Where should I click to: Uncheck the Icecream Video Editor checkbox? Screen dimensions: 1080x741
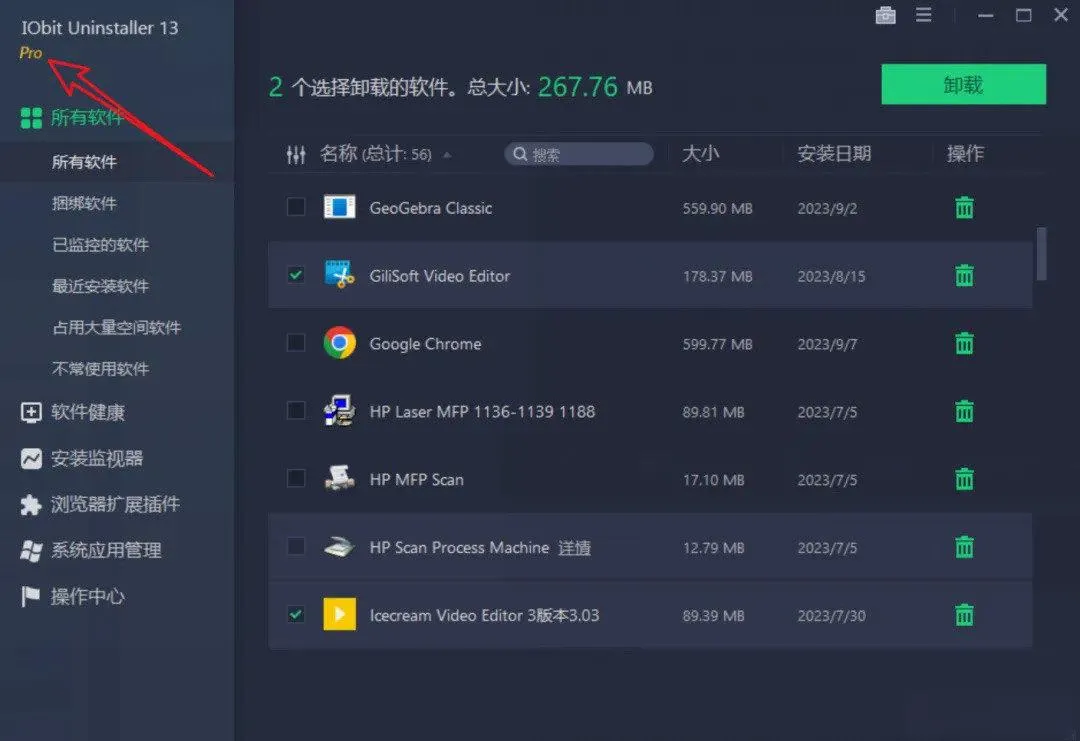(295, 615)
